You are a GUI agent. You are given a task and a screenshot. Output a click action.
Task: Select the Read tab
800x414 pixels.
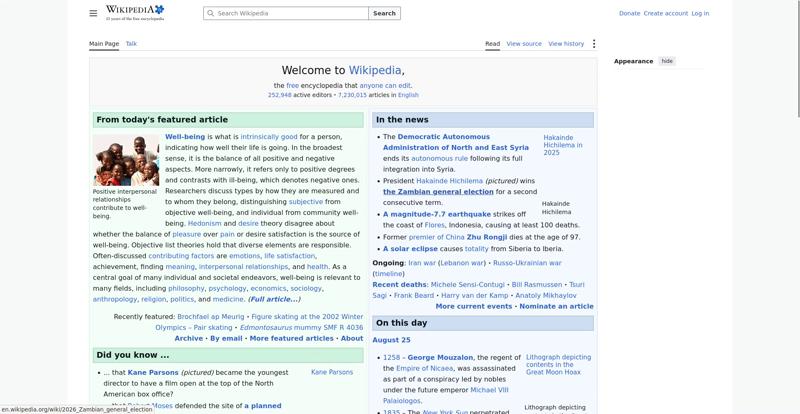pyautogui.click(x=492, y=44)
